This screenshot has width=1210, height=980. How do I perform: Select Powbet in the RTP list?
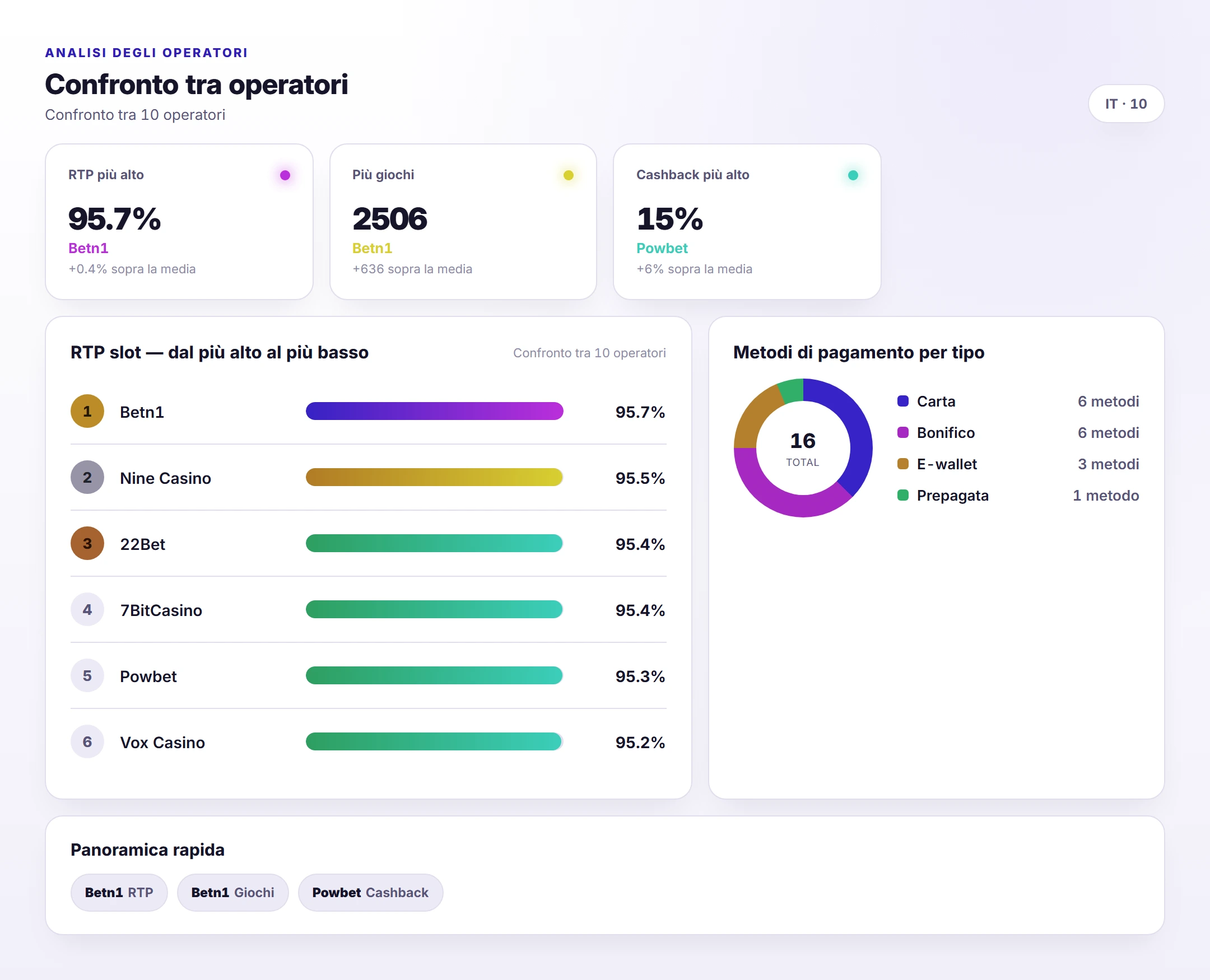(x=148, y=676)
